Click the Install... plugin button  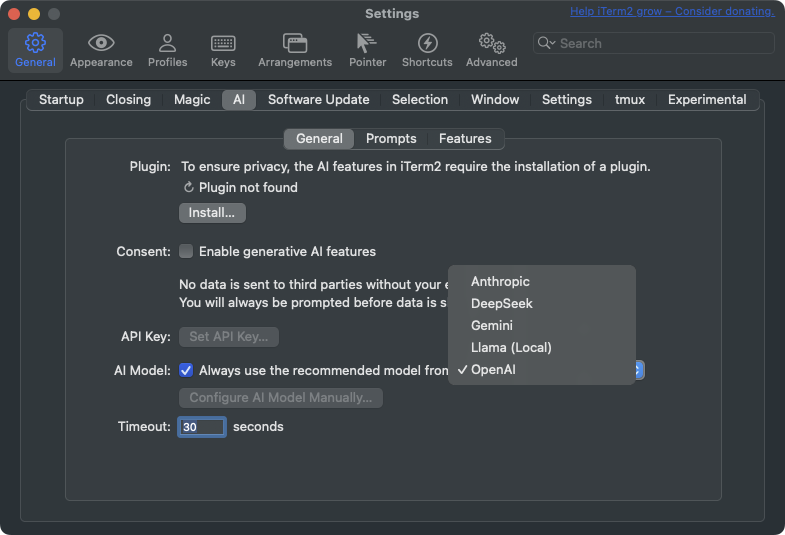pos(212,213)
